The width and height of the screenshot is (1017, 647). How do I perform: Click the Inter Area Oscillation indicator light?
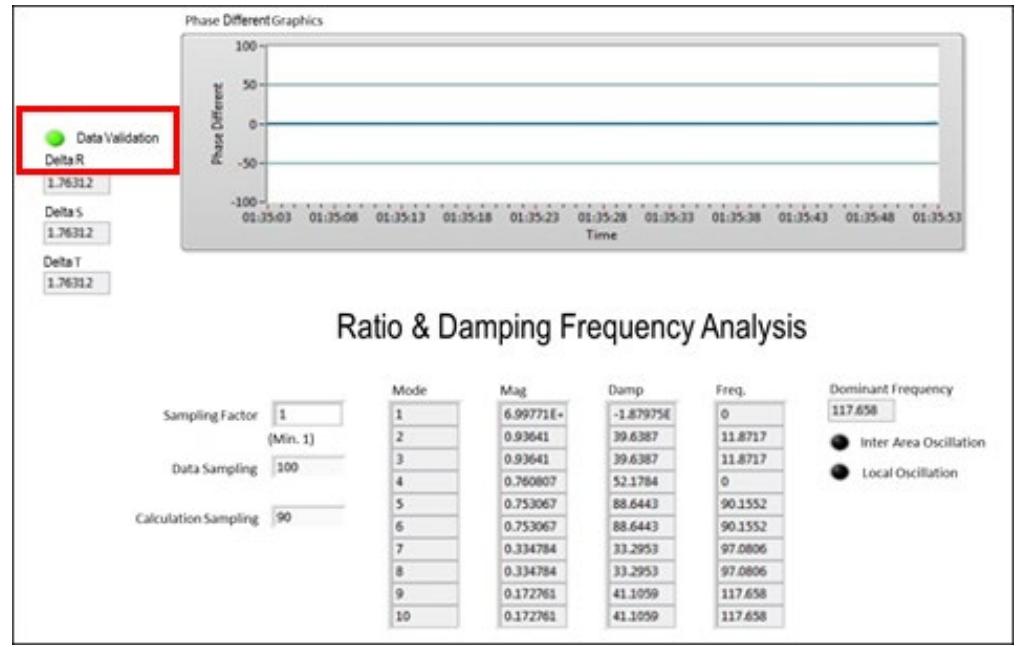840,442
